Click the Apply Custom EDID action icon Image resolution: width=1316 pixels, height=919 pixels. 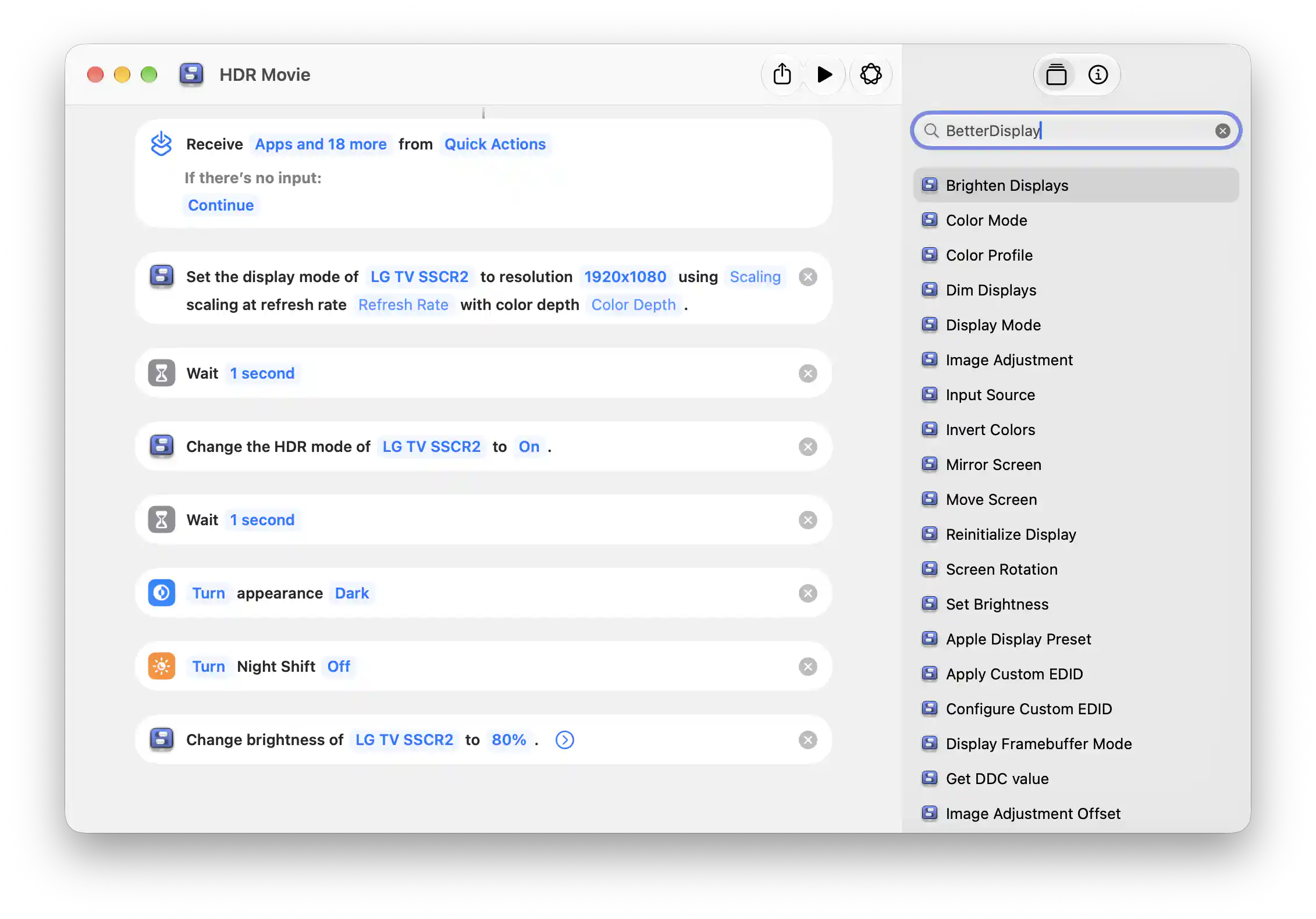point(930,674)
